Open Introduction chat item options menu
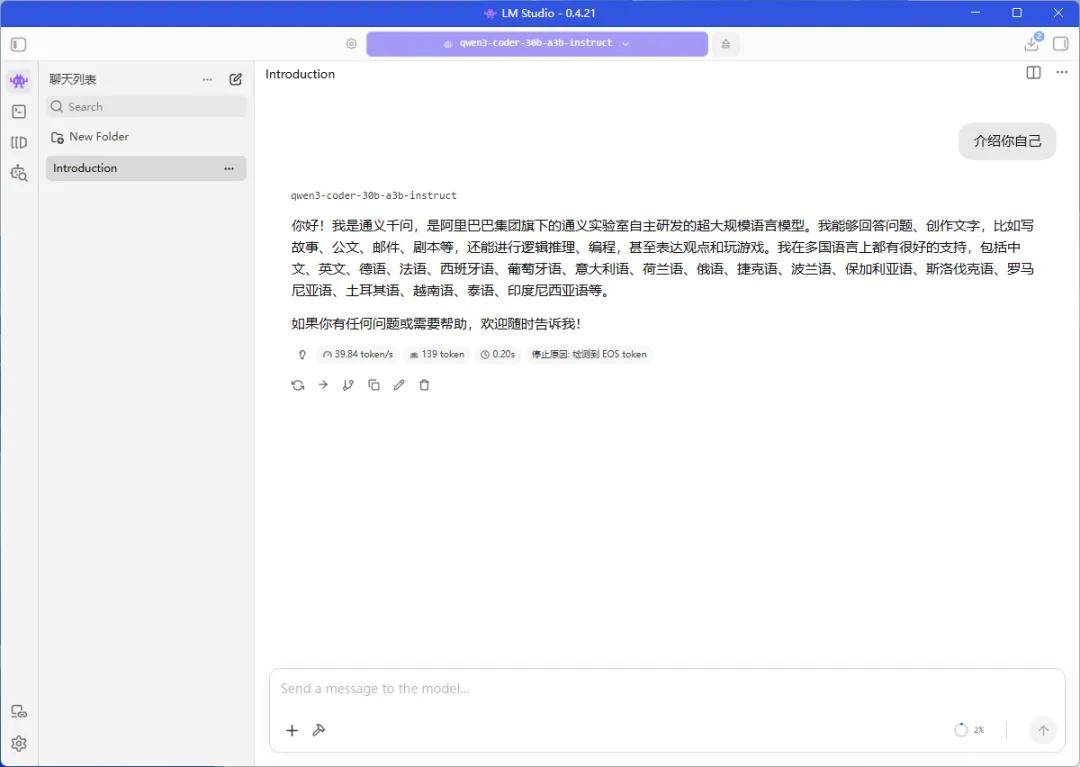The width and height of the screenshot is (1080, 767). click(229, 169)
